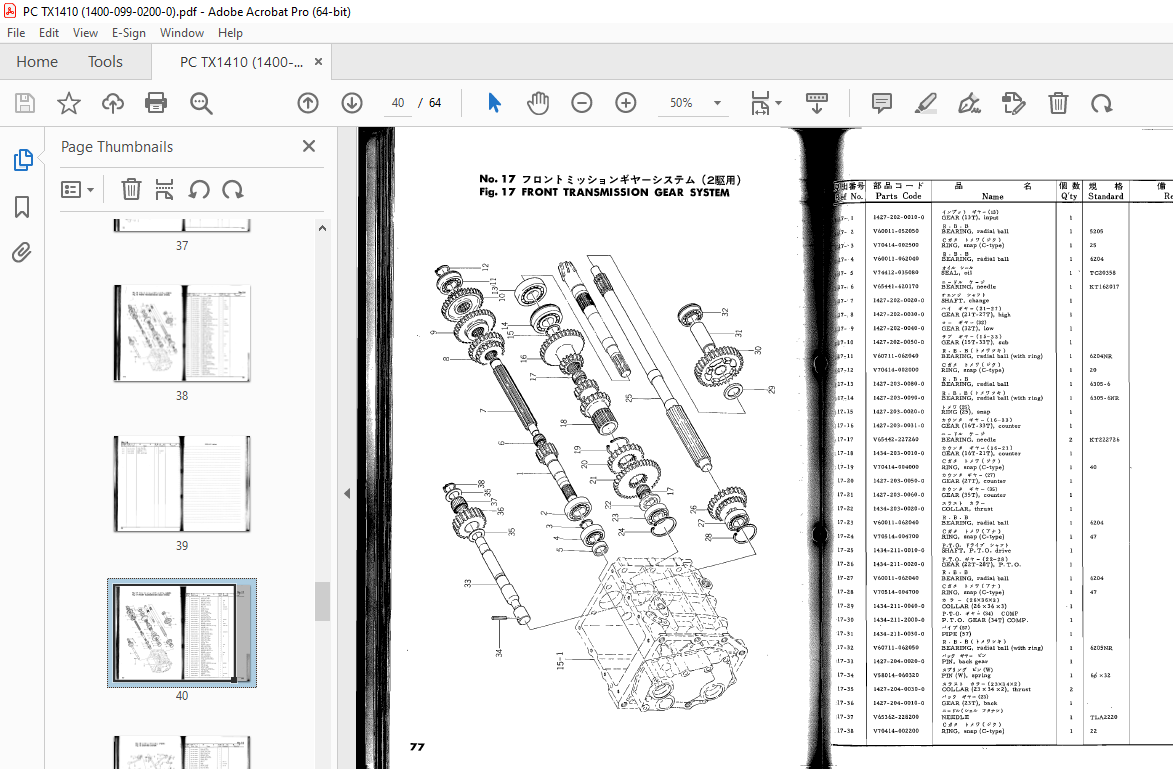
Task: Switch to the Tools tab
Action: 105,62
